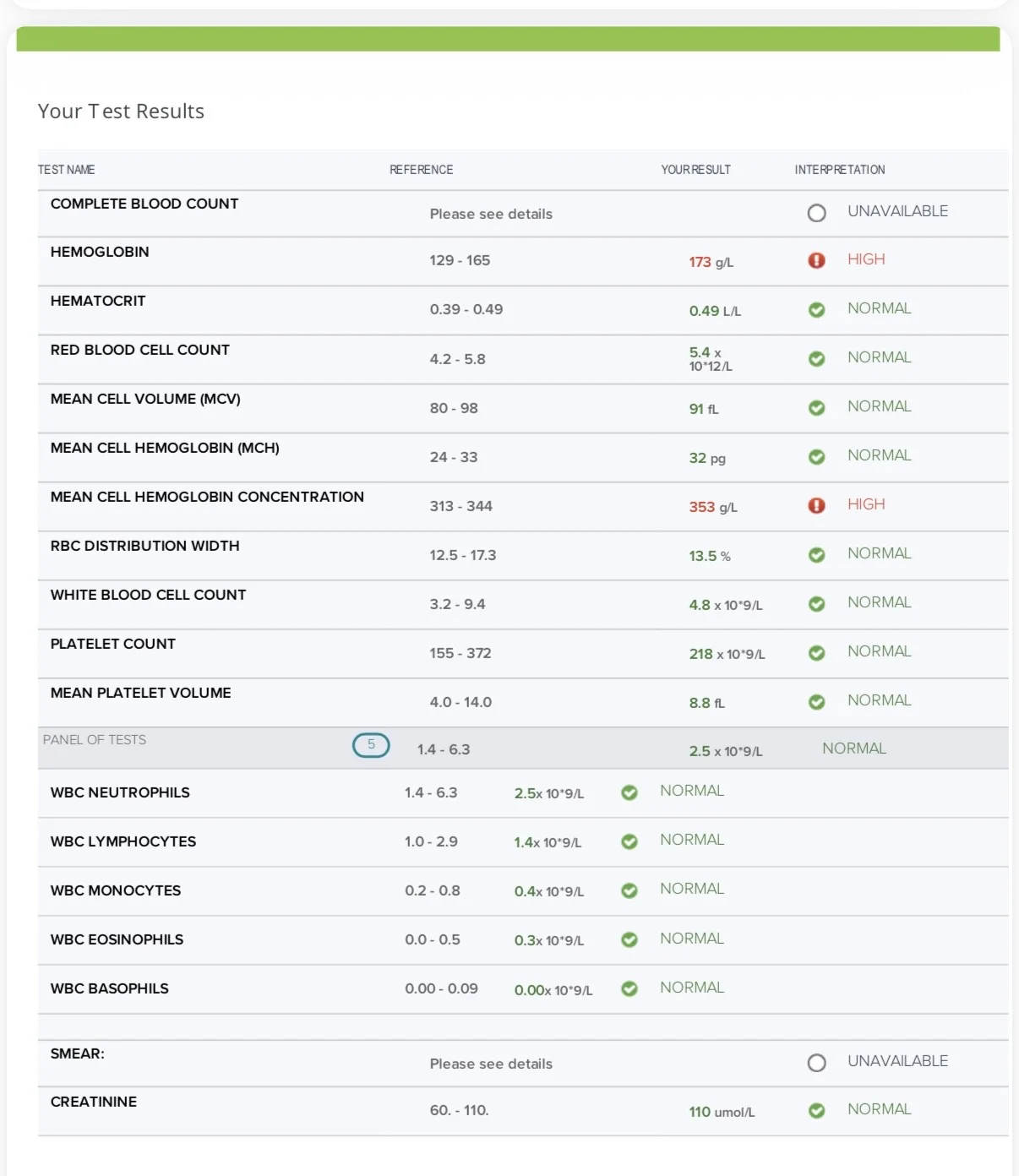Select the Unavailable circle for Smear
The height and width of the screenshot is (1176, 1019).
pos(816,1063)
